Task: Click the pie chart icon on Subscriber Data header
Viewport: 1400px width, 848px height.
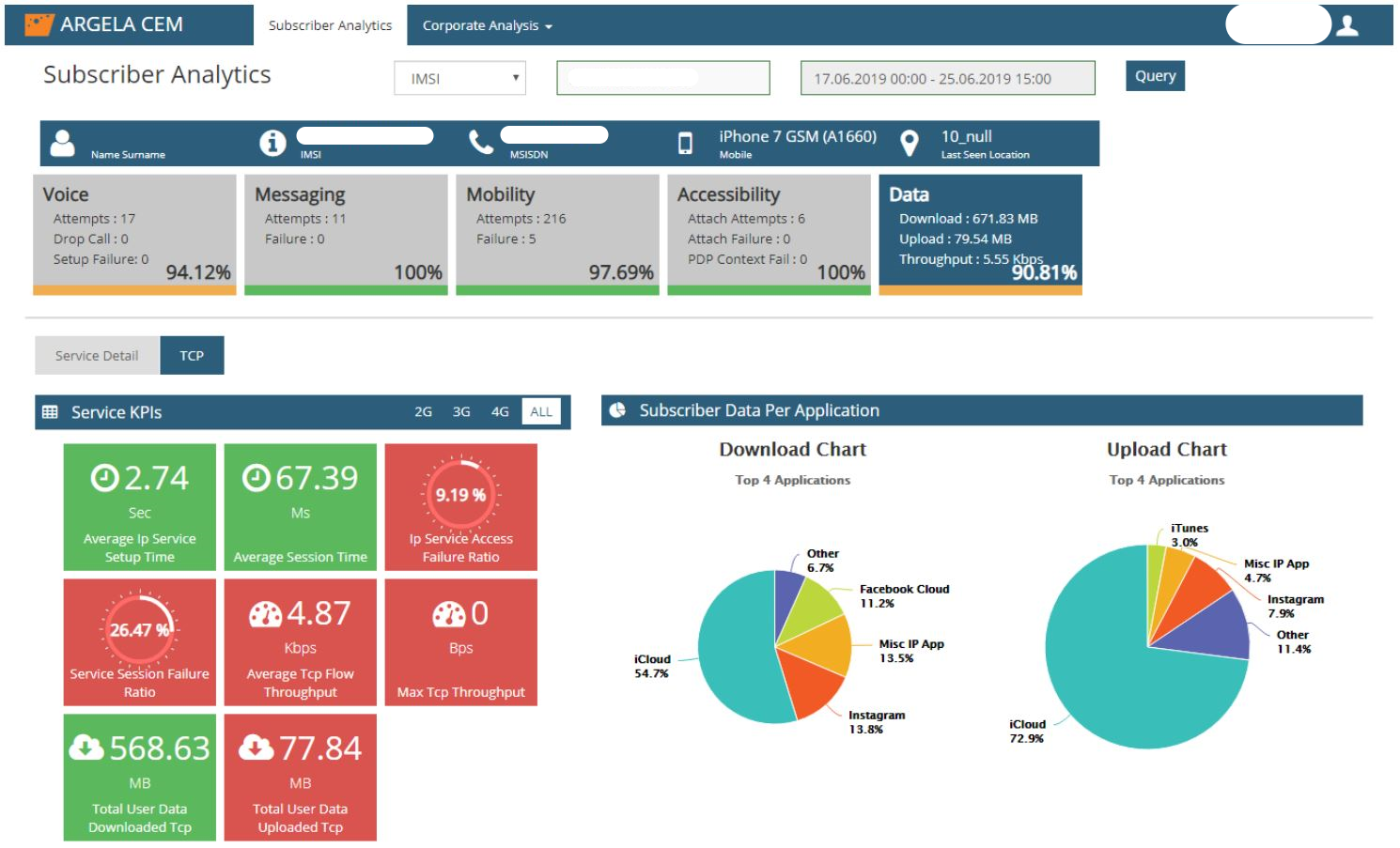Action: pyautogui.click(x=617, y=409)
